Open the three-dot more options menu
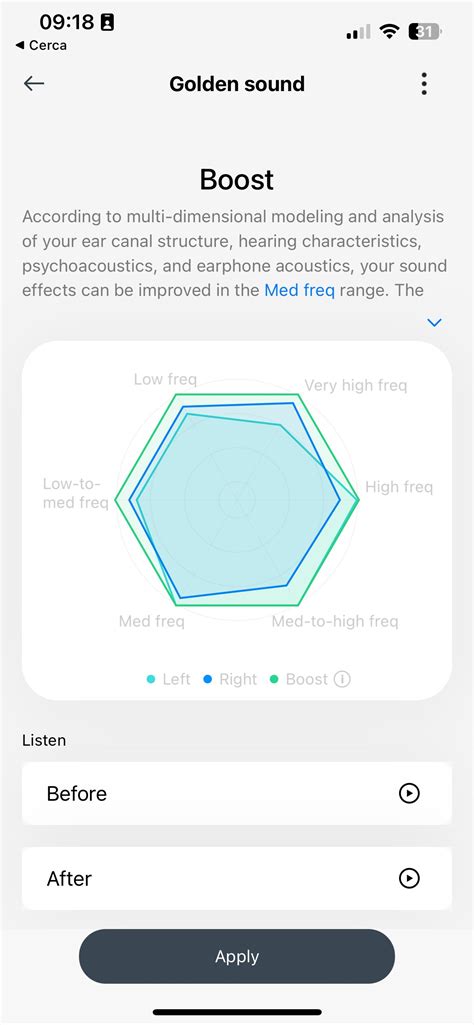This screenshot has width=474, height=1025. 424,84
